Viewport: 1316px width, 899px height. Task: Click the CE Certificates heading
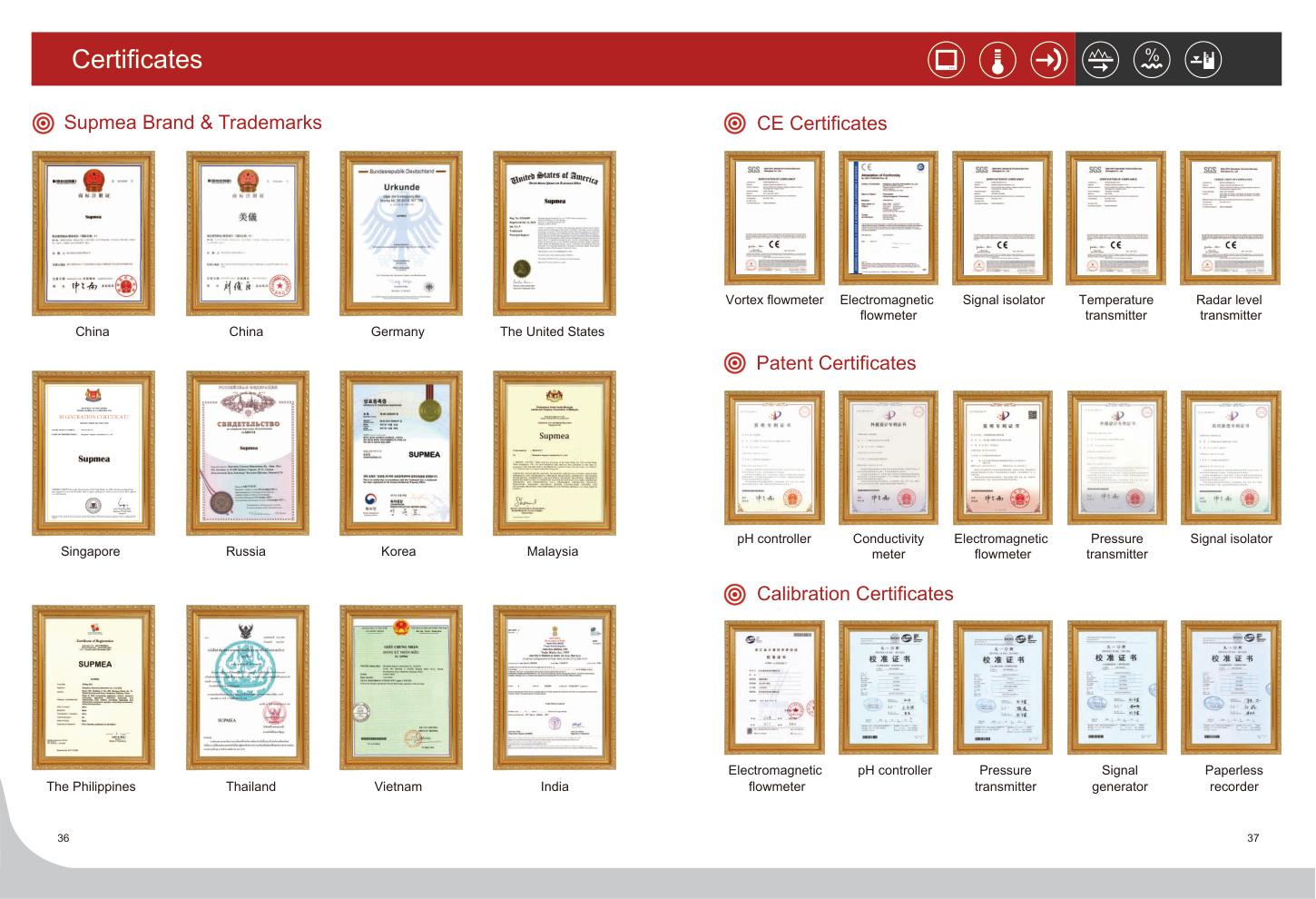[x=821, y=123]
